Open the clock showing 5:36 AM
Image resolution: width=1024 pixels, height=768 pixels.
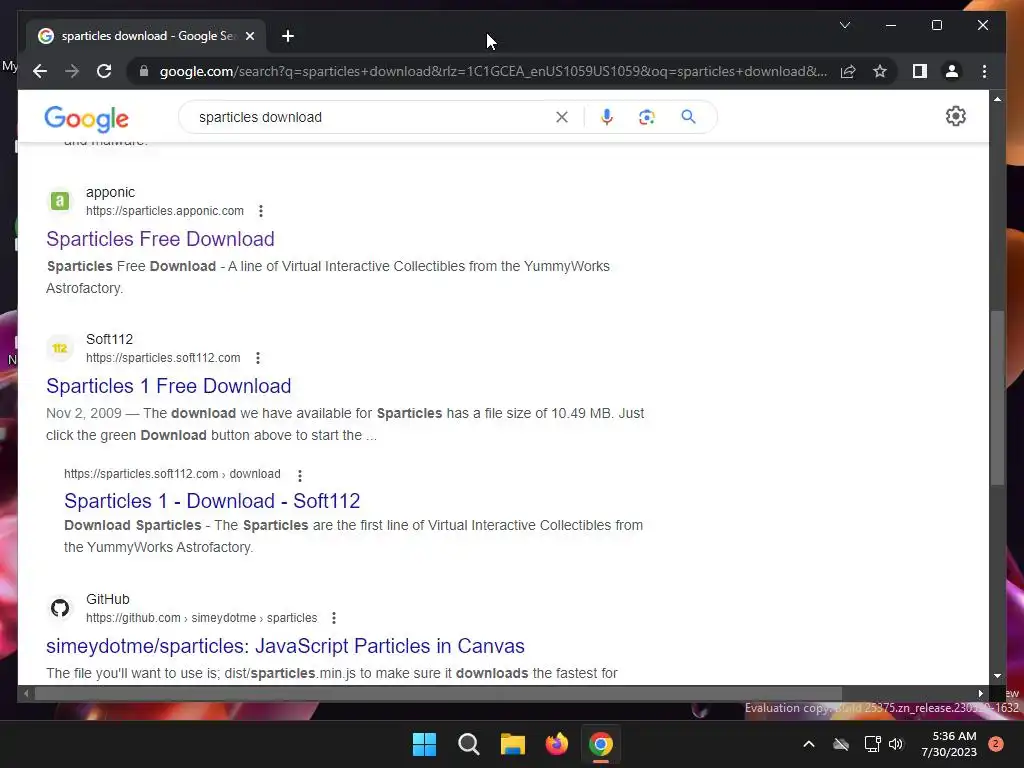(x=949, y=744)
